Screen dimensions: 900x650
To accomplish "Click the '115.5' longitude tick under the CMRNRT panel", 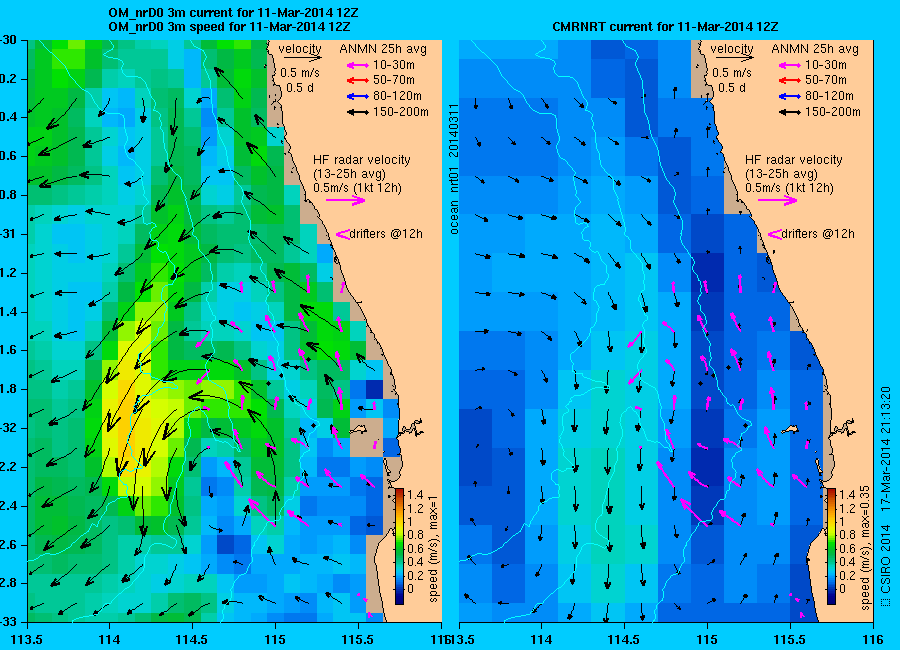I will coord(790,640).
